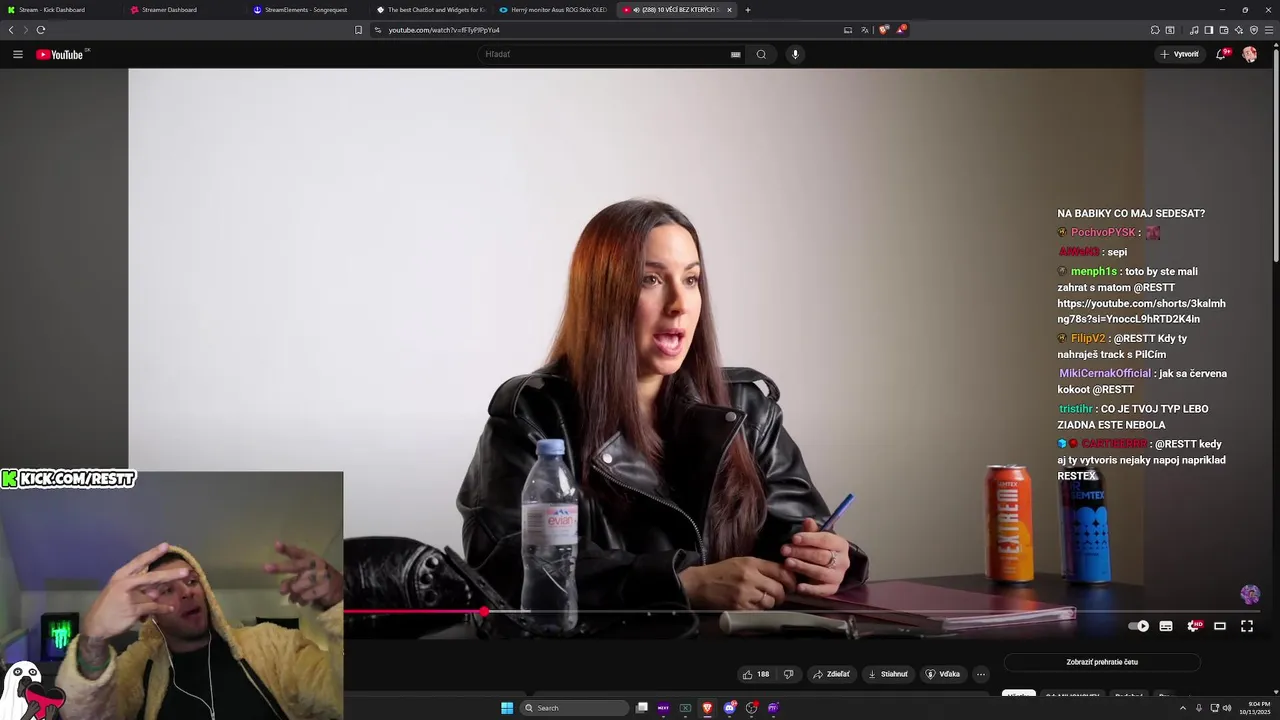Click the YouTube search magnifier button
Viewport: 1280px width, 720px height.
[x=761, y=54]
